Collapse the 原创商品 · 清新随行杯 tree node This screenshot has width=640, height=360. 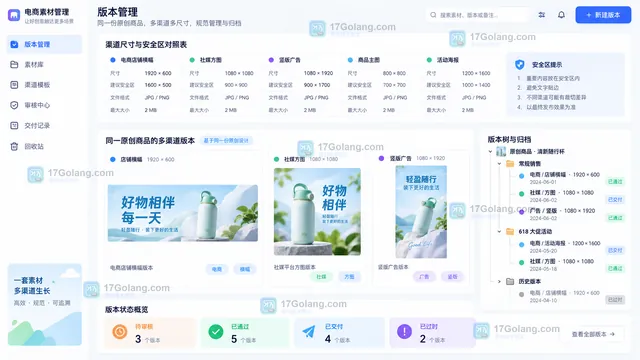[x=490, y=151]
